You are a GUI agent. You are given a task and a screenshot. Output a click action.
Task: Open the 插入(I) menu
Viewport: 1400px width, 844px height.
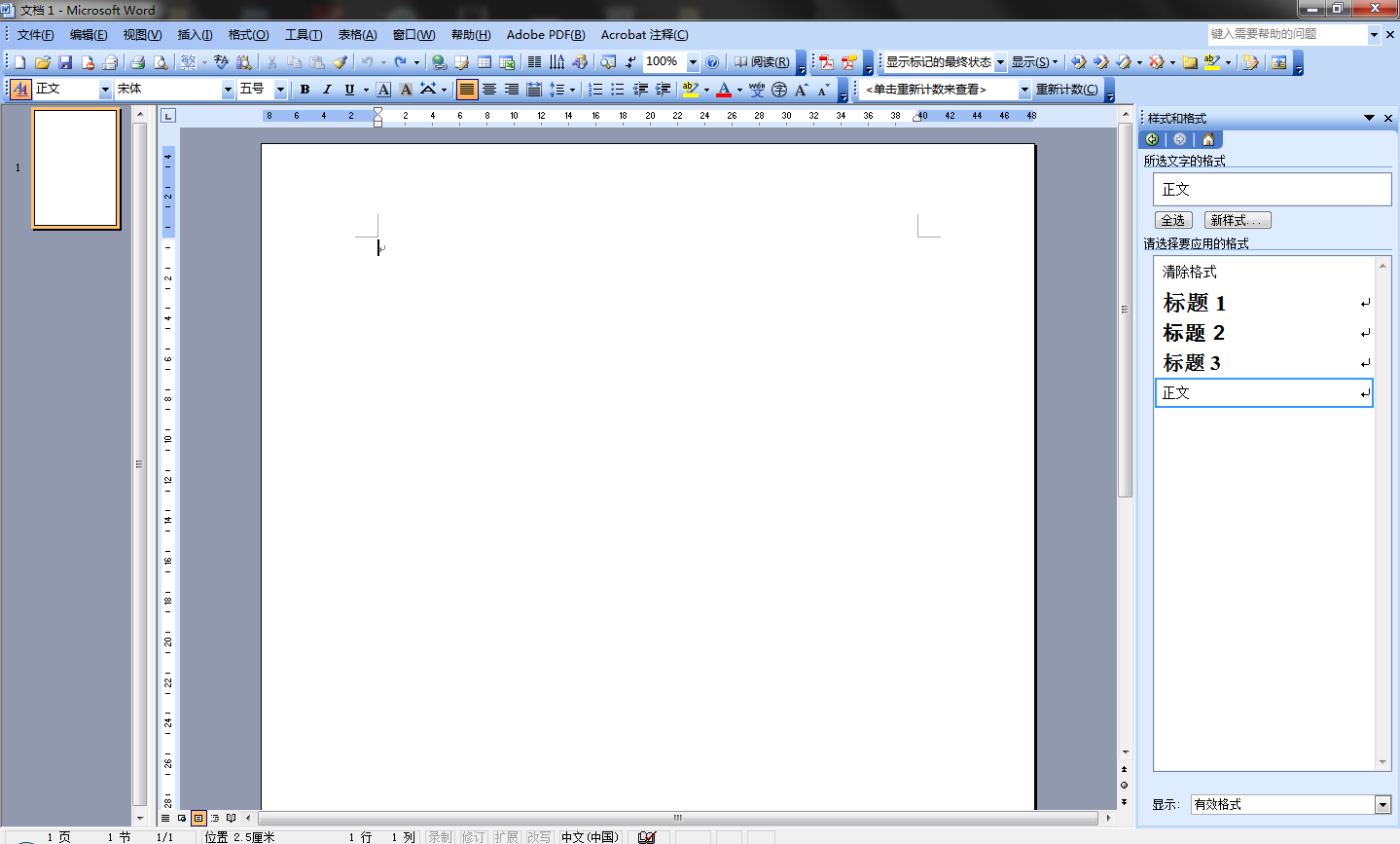click(x=195, y=35)
